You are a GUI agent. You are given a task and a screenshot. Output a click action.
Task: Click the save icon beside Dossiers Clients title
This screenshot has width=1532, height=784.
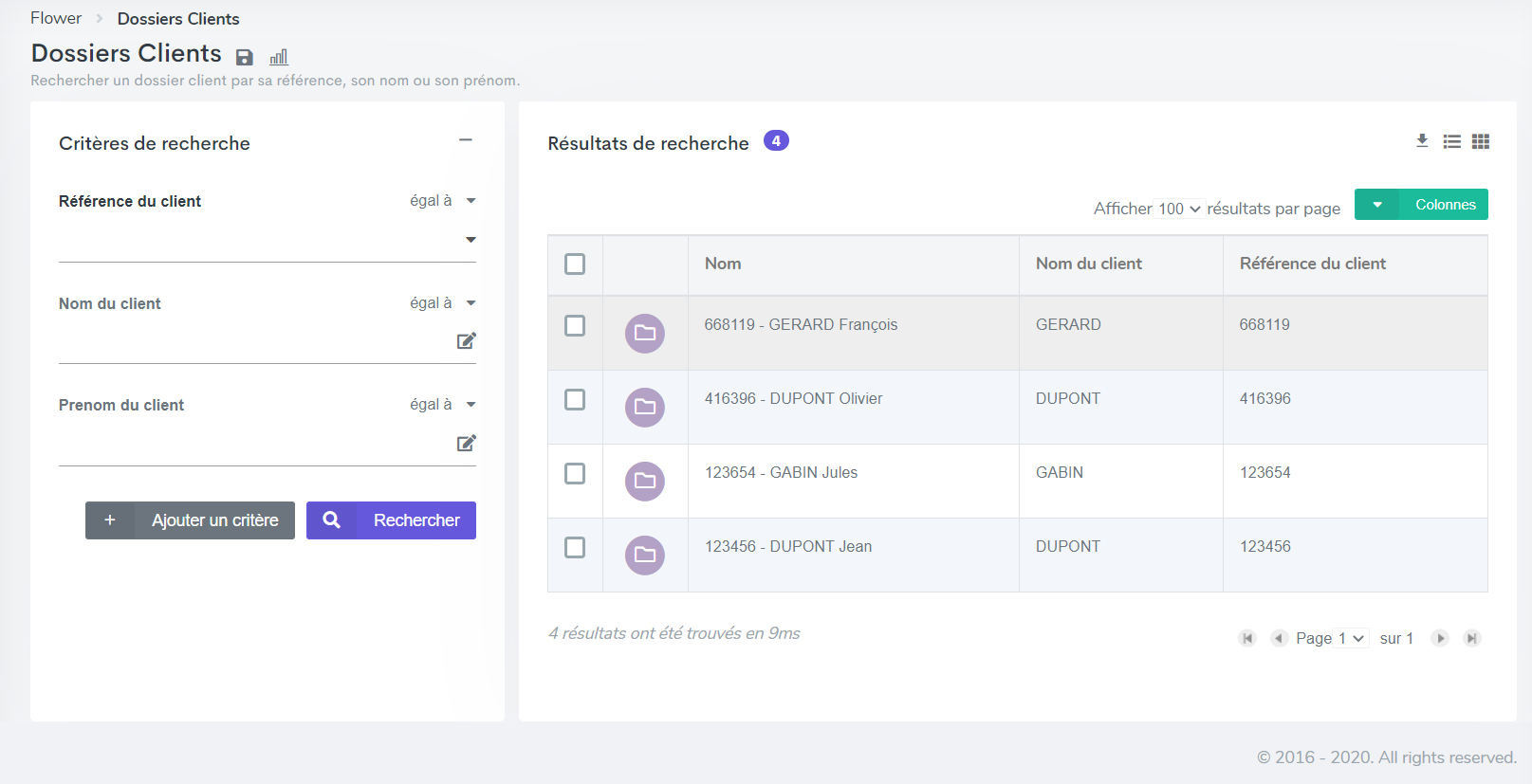tap(244, 58)
